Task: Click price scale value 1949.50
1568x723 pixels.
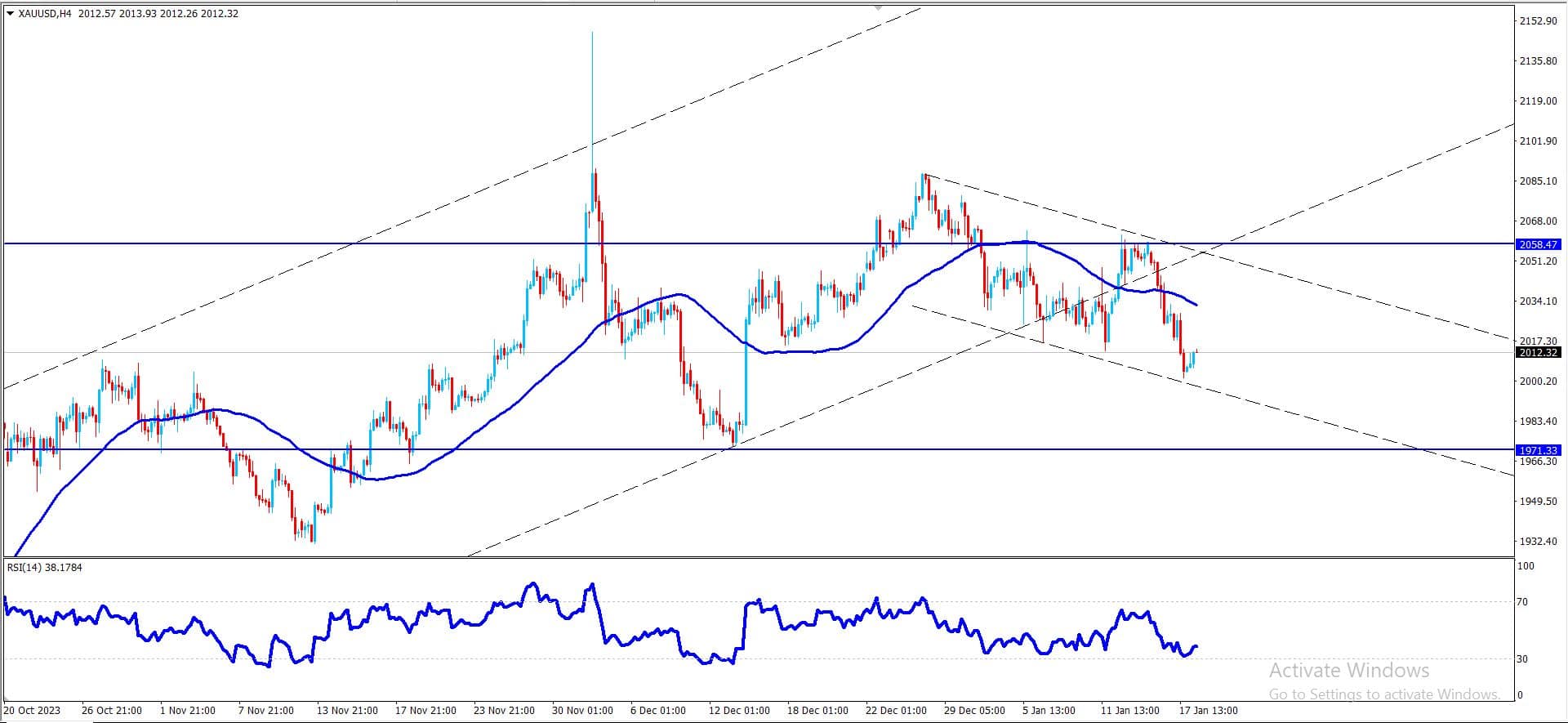Action: [x=1538, y=502]
